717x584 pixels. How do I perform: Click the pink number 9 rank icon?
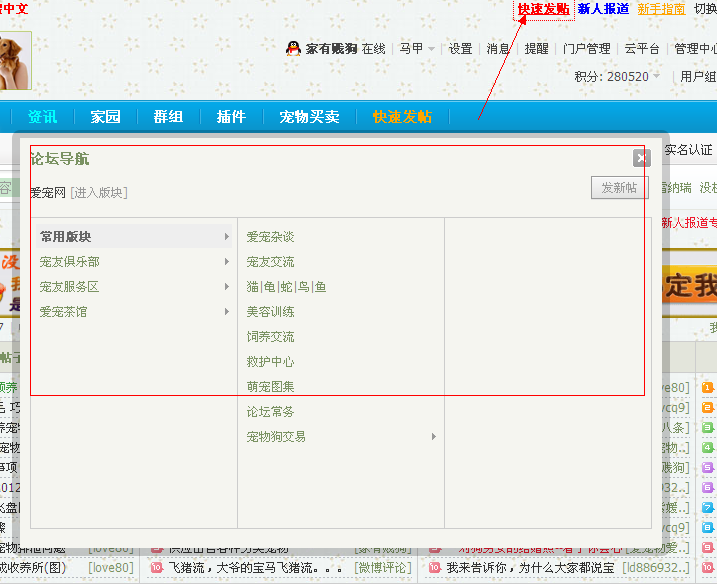707,547
